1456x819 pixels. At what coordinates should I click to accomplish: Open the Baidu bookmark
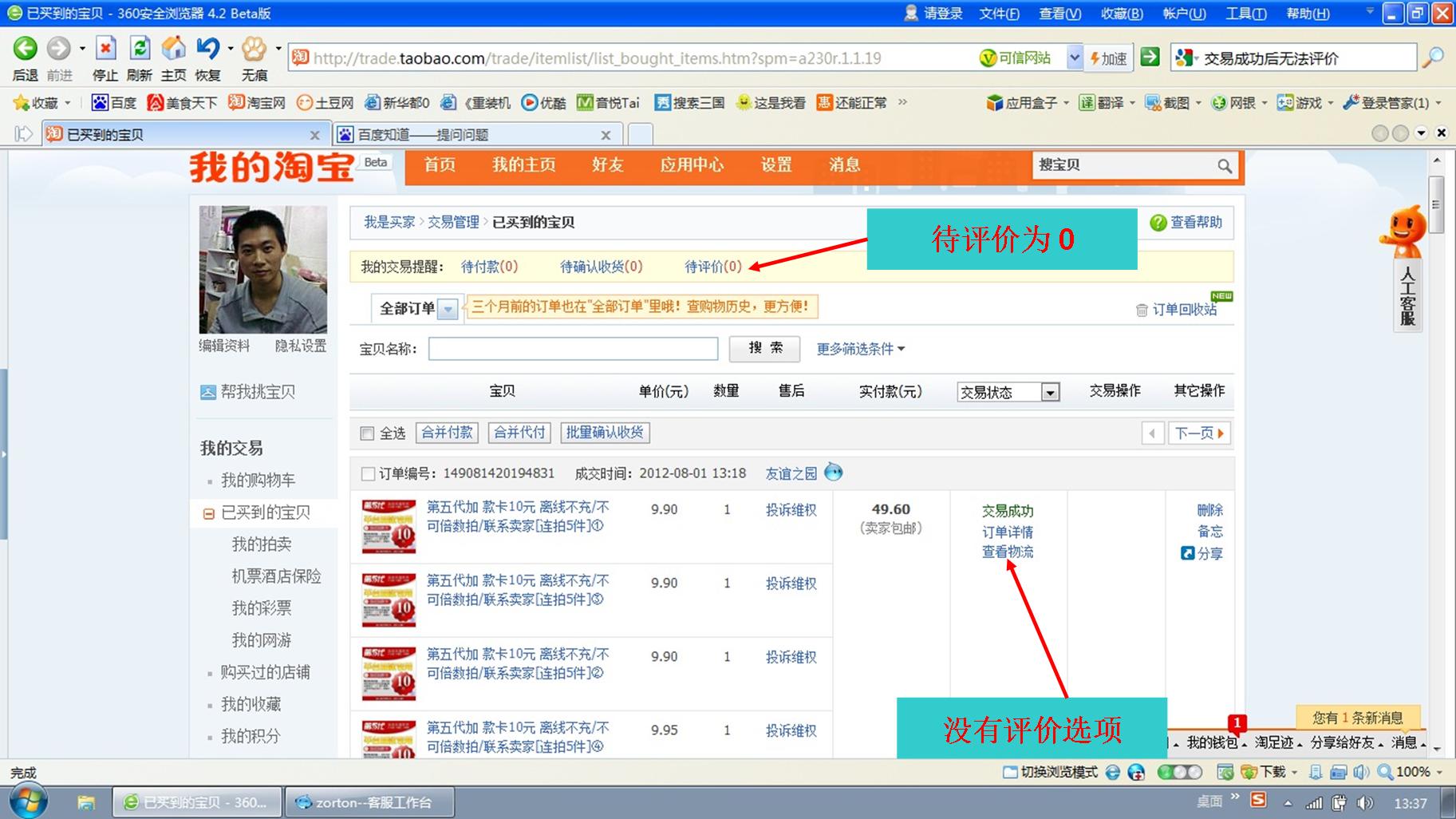[114, 103]
